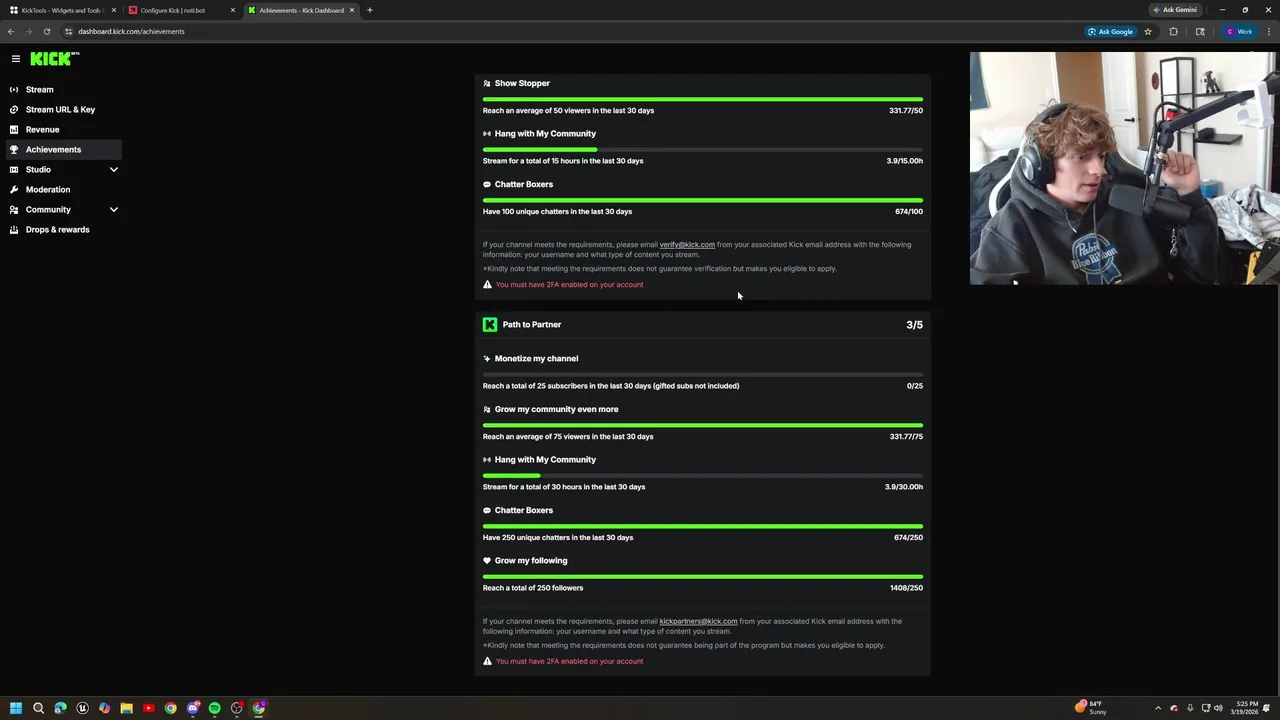Open the browser extensions puzzle icon
1280x720 pixels.
(1174, 31)
